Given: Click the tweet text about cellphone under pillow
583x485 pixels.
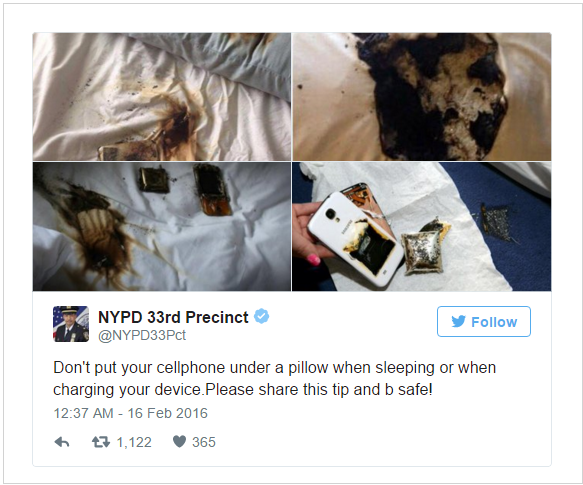Looking at the screenshot, I should click(x=274, y=379).
